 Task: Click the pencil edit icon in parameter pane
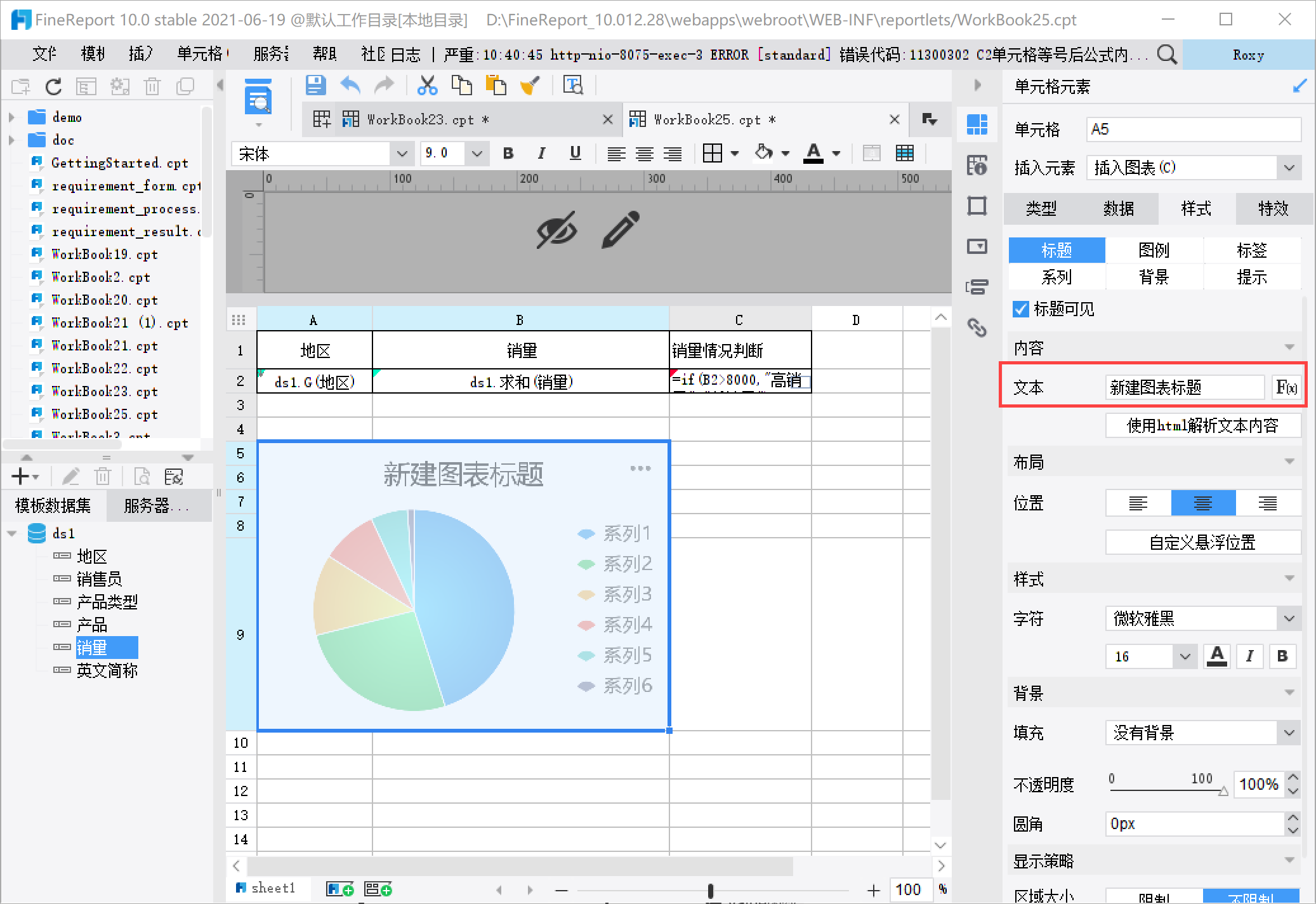(620, 230)
